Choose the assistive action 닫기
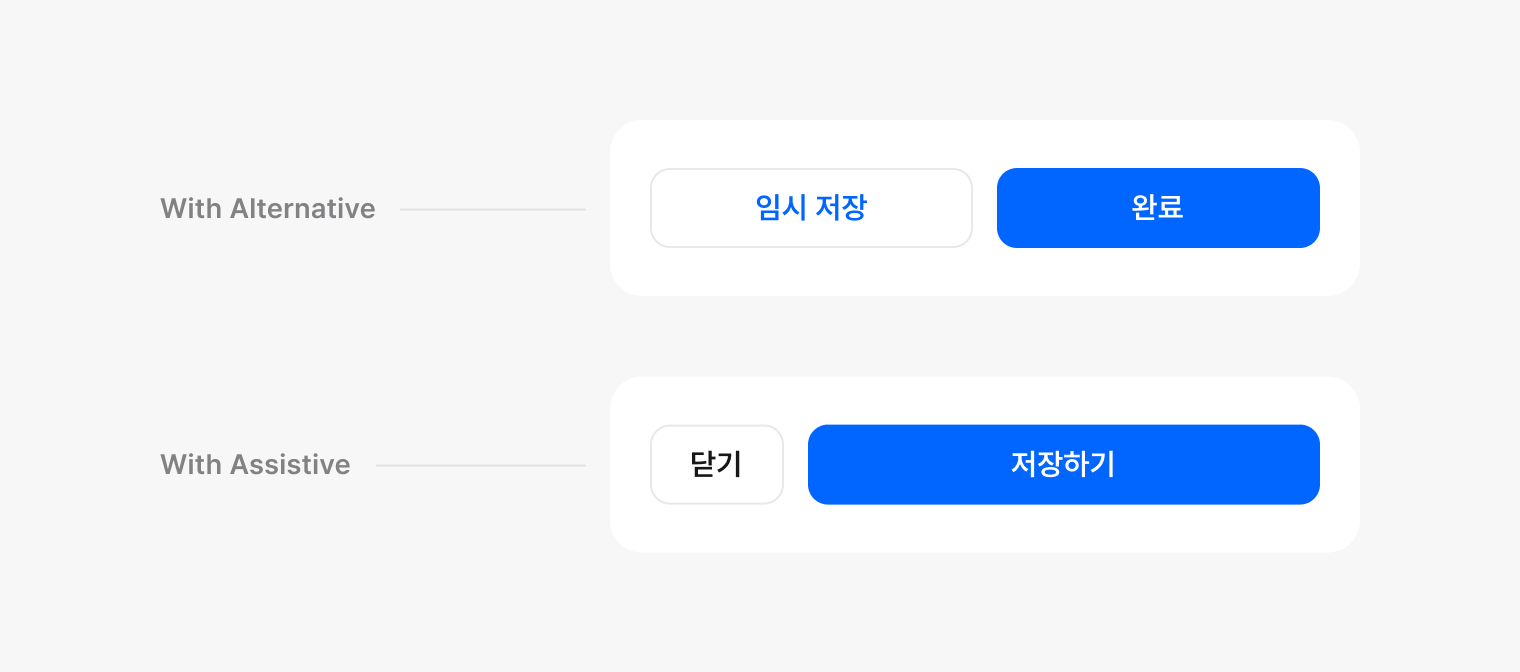The height and width of the screenshot is (672, 1520). [x=716, y=465]
